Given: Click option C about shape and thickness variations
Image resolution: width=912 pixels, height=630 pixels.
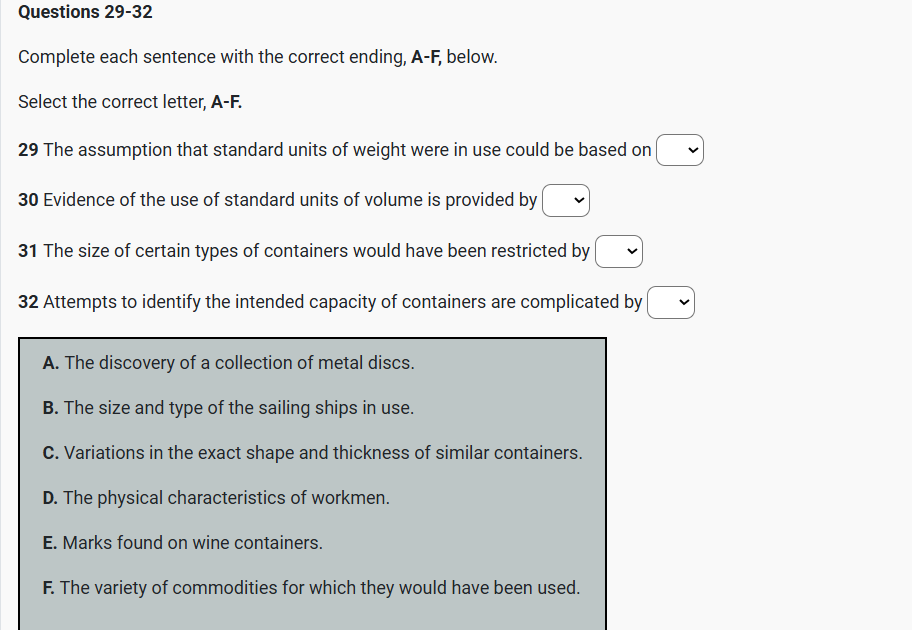Looking at the screenshot, I should click(x=312, y=453).
